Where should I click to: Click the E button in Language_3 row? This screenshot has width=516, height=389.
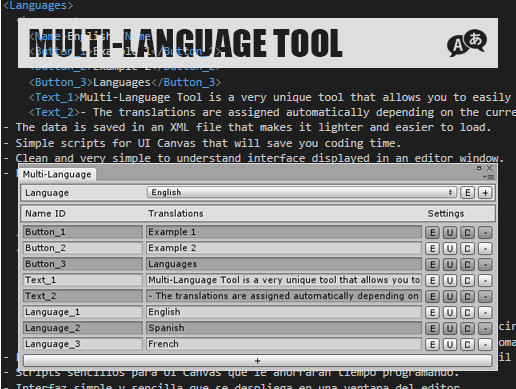[x=432, y=344]
